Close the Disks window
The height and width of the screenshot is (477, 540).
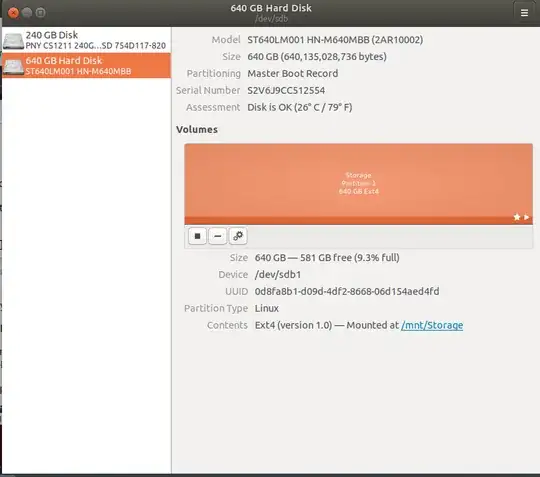click(13, 13)
